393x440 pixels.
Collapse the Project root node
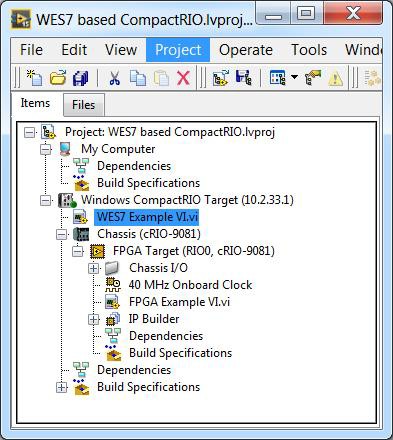click(x=29, y=133)
